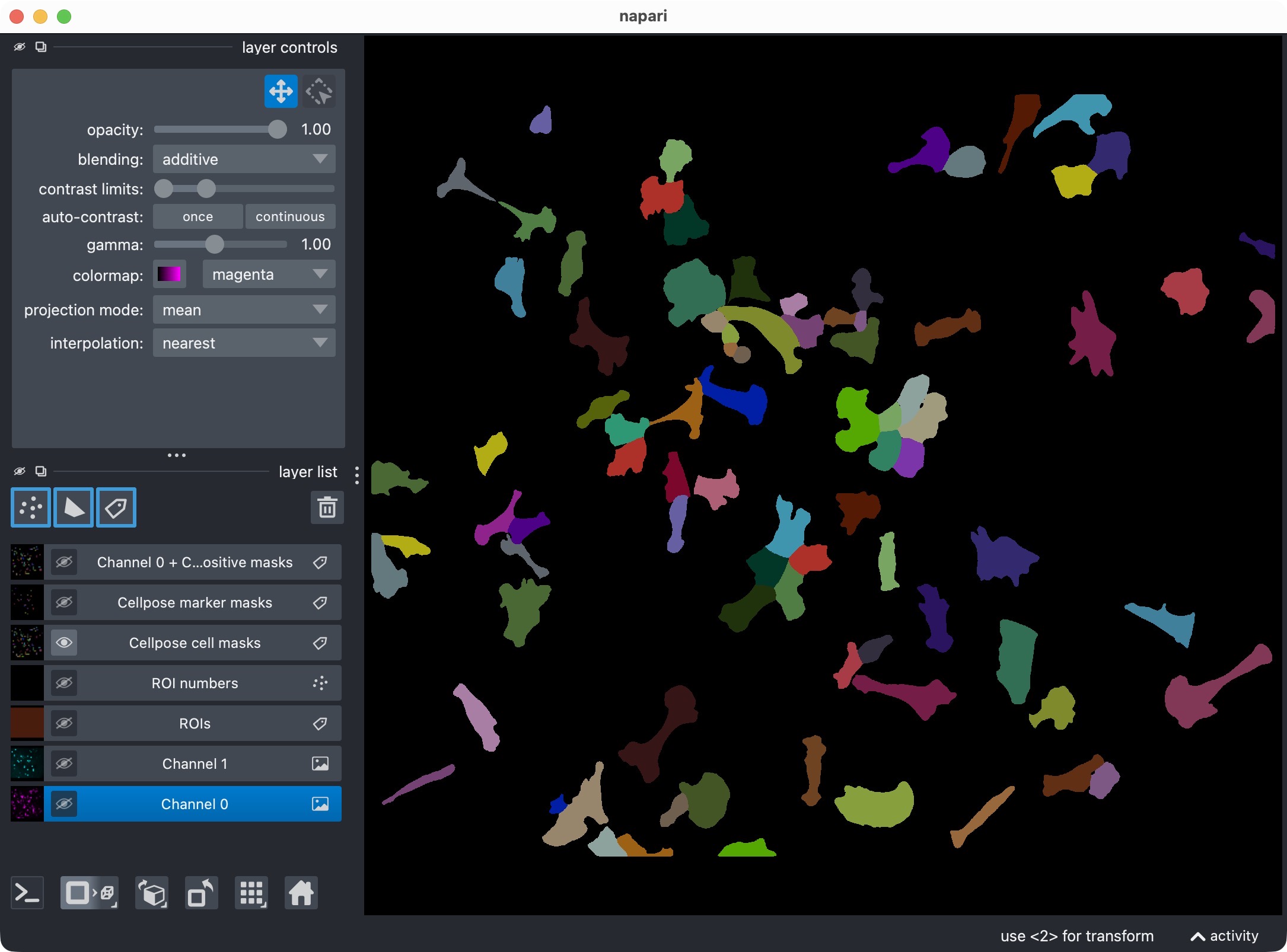Show the Channel 0 layer
This screenshot has height=952, width=1287.
pyautogui.click(x=64, y=804)
